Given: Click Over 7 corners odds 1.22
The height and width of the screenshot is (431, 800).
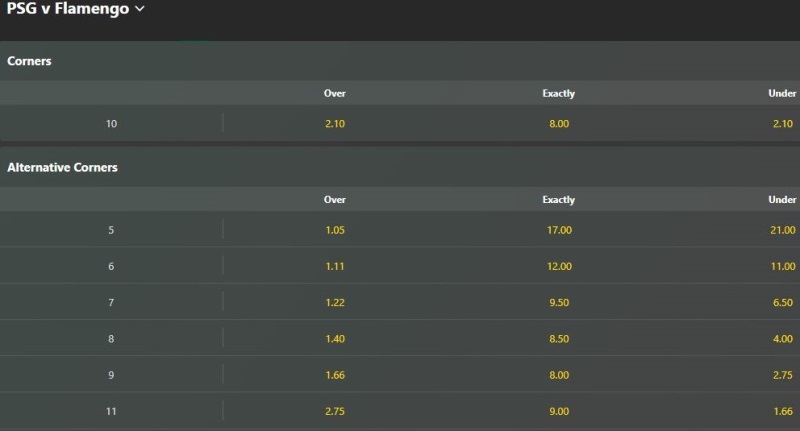Looking at the screenshot, I should (x=335, y=302).
